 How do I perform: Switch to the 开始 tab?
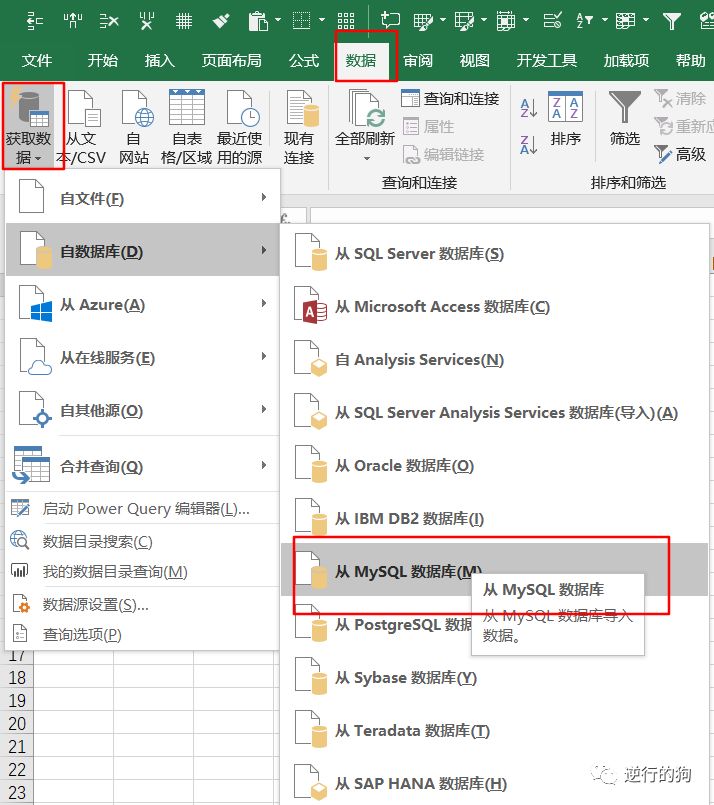click(102, 61)
